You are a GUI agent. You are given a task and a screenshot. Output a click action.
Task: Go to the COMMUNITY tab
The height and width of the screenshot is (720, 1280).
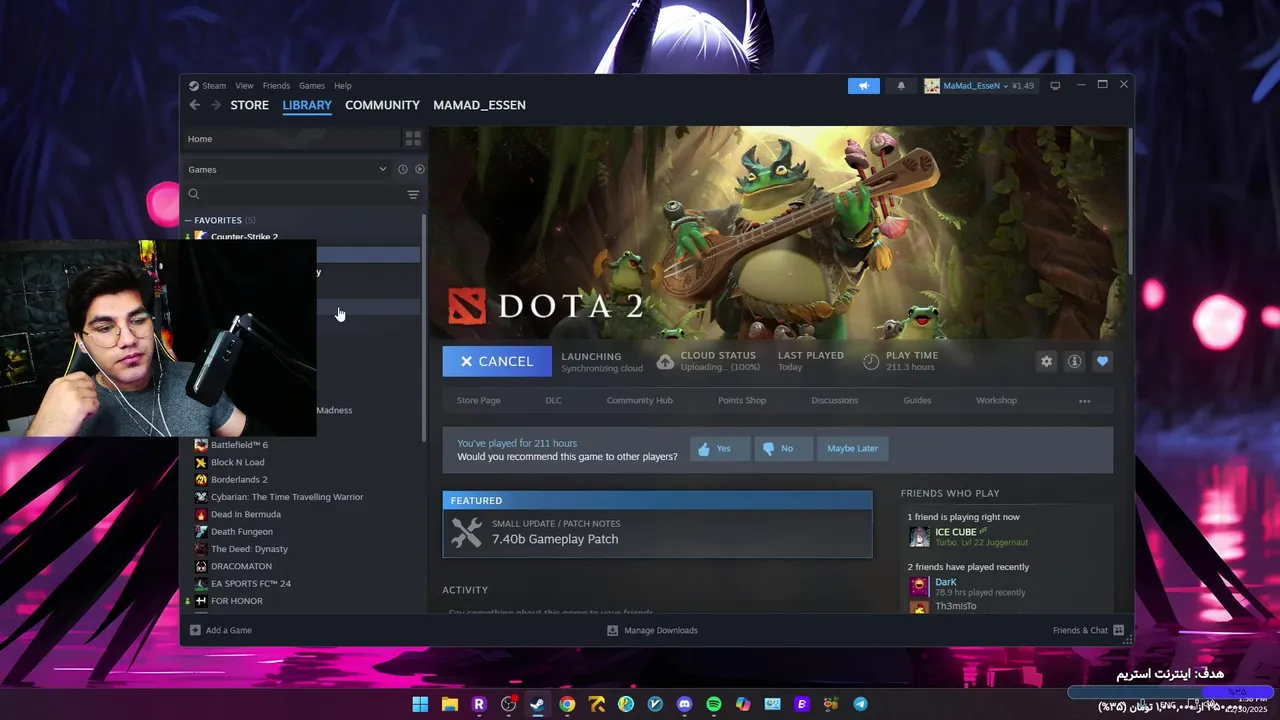pos(382,105)
